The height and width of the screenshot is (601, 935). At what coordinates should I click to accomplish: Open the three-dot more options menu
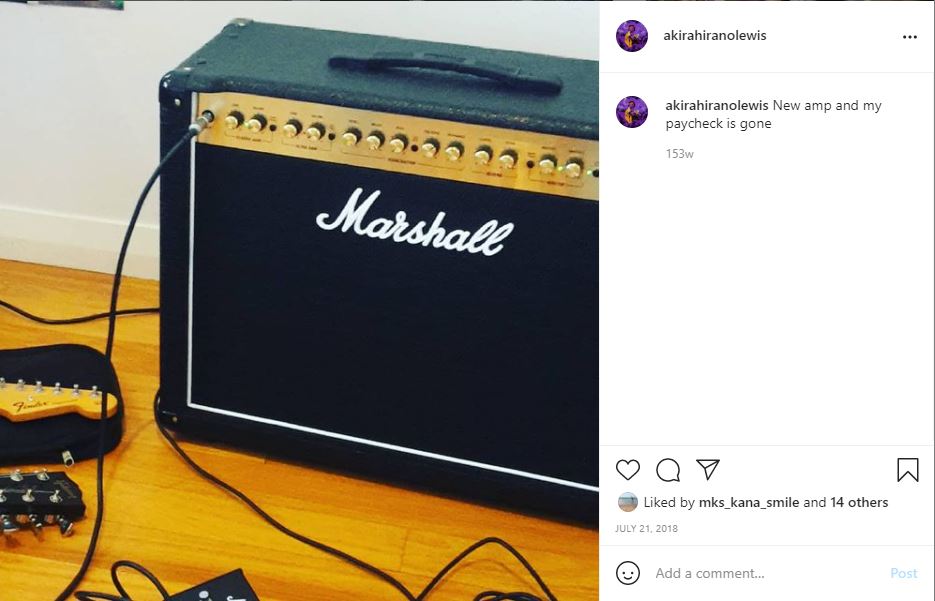click(909, 37)
